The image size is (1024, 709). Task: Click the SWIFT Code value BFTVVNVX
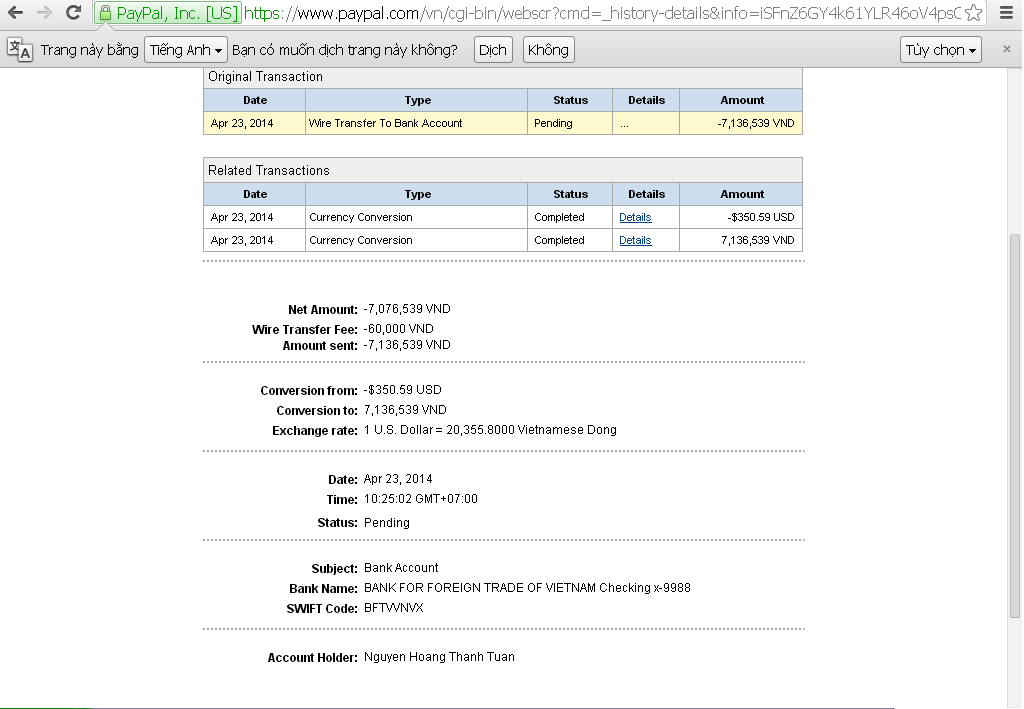pyautogui.click(x=393, y=608)
